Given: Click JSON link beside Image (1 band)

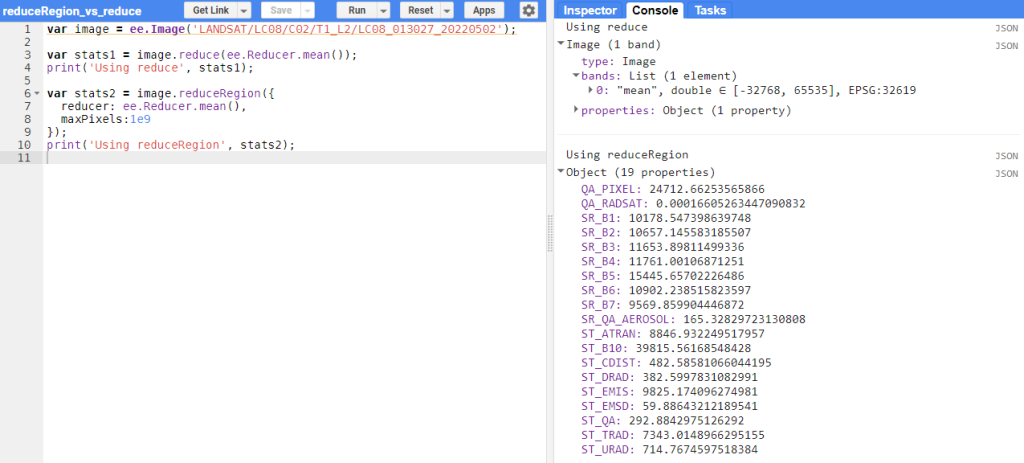Looking at the screenshot, I should (x=1006, y=45).
